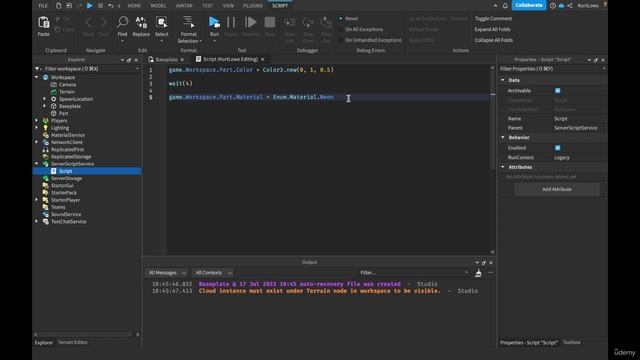Viewport: 640px width, 360px height.
Task: Open the MODEL ribbon tab
Action: [158, 6]
